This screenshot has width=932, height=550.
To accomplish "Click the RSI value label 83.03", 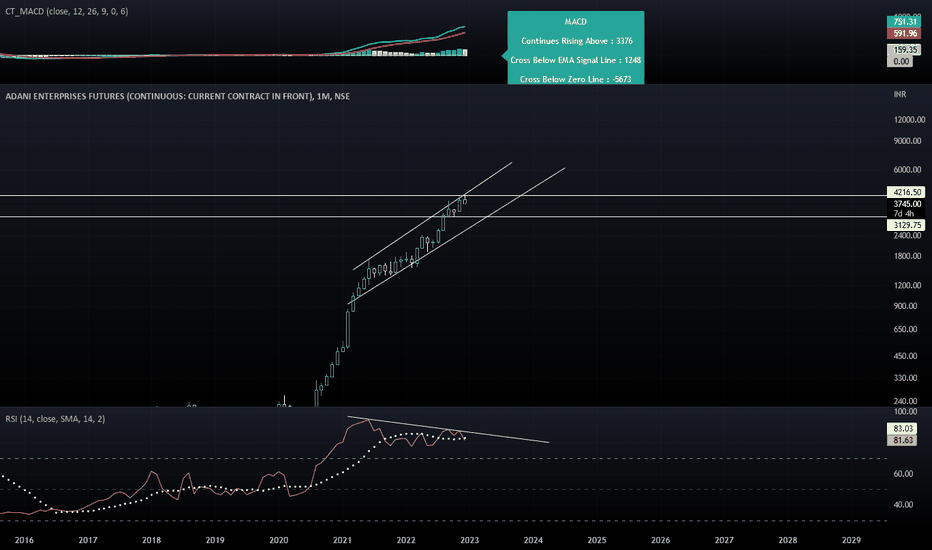I will click(902, 428).
